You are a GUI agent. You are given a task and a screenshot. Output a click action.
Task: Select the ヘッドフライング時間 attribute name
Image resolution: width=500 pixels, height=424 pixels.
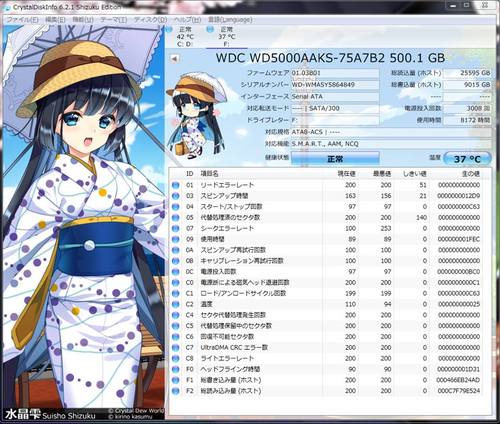tap(230, 369)
